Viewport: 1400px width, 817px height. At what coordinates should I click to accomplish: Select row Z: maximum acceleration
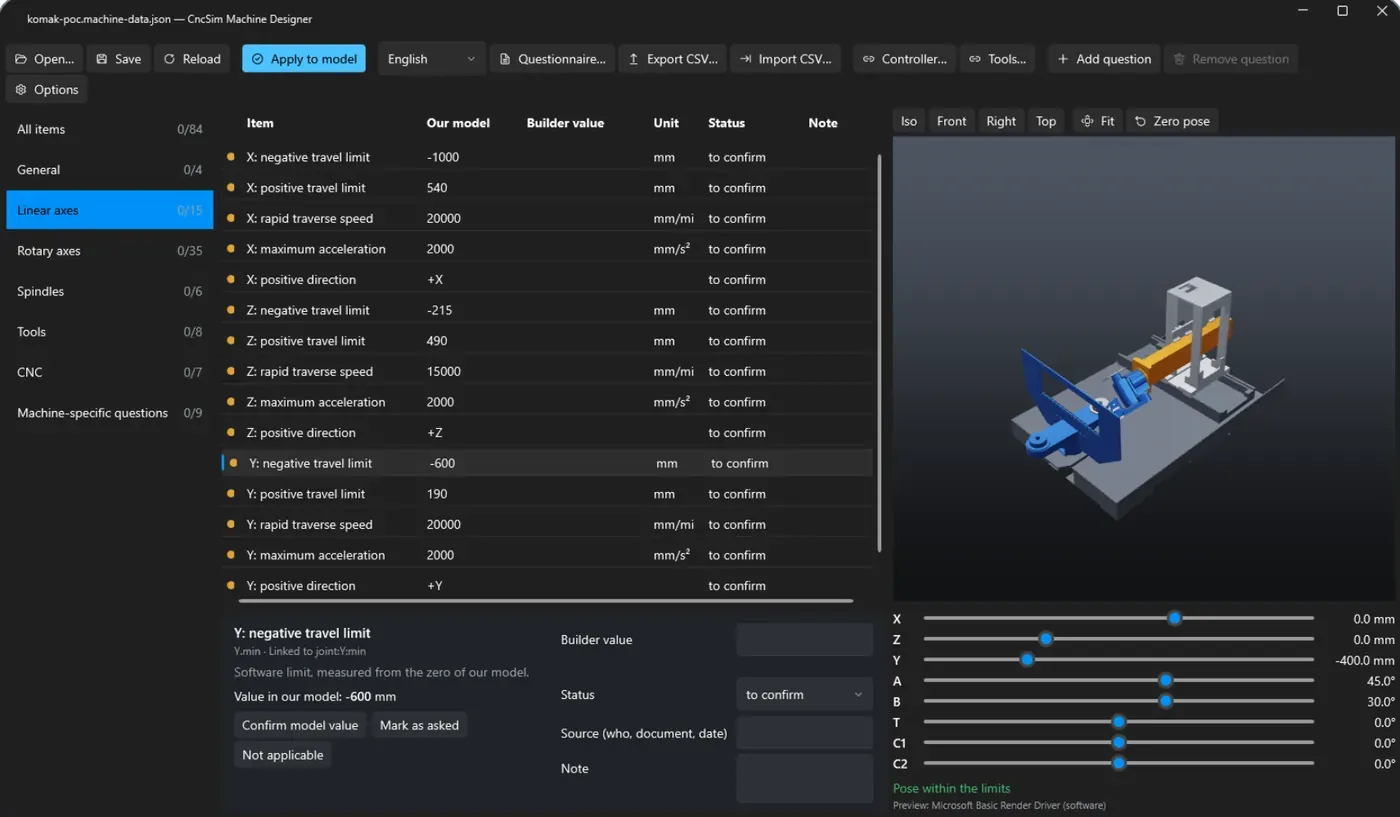pyautogui.click(x=547, y=402)
